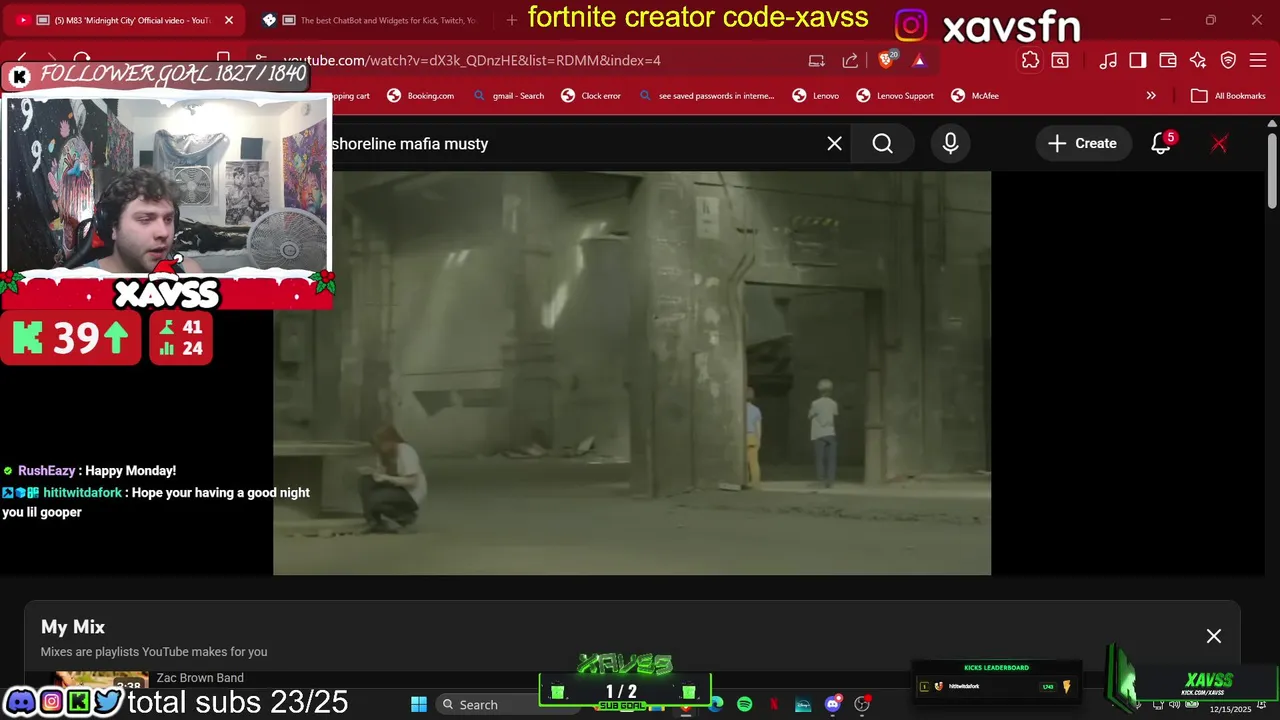The height and width of the screenshot is (720, 1280).
Task: Open the Lenovo bookmark
Action: click(x=816, y=96)
